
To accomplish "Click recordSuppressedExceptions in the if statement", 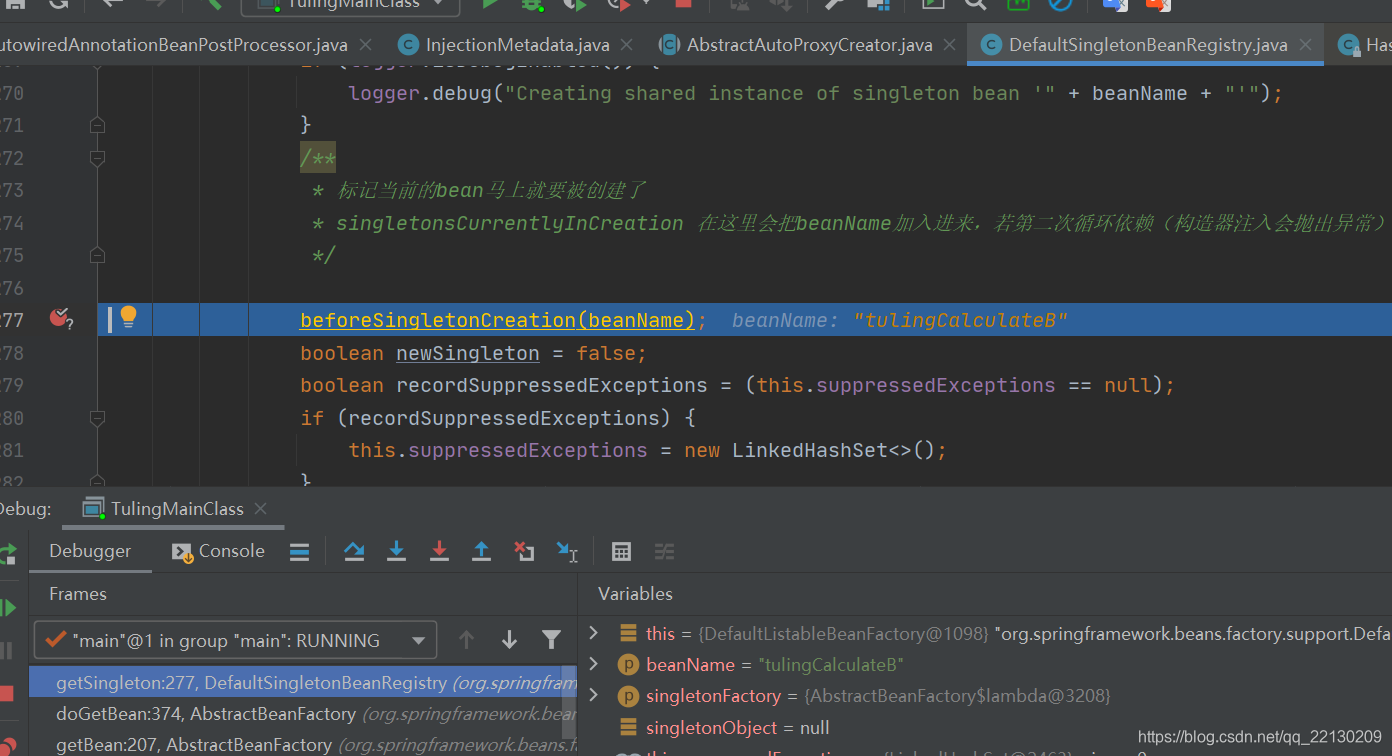I will coord(503,418).
